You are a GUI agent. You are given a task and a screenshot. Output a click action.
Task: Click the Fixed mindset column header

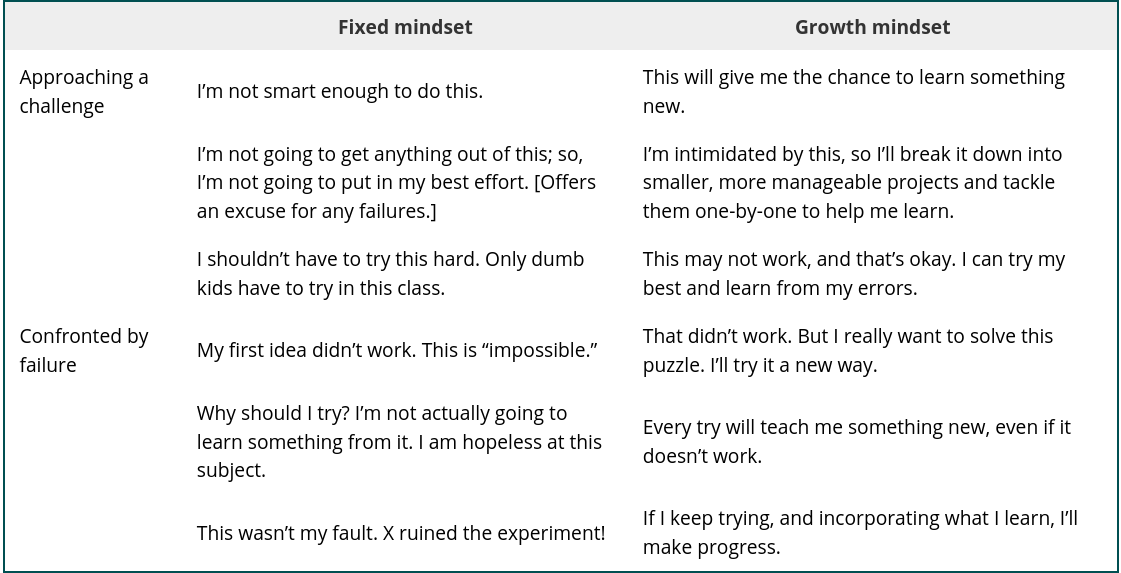(x=405, y=28)
